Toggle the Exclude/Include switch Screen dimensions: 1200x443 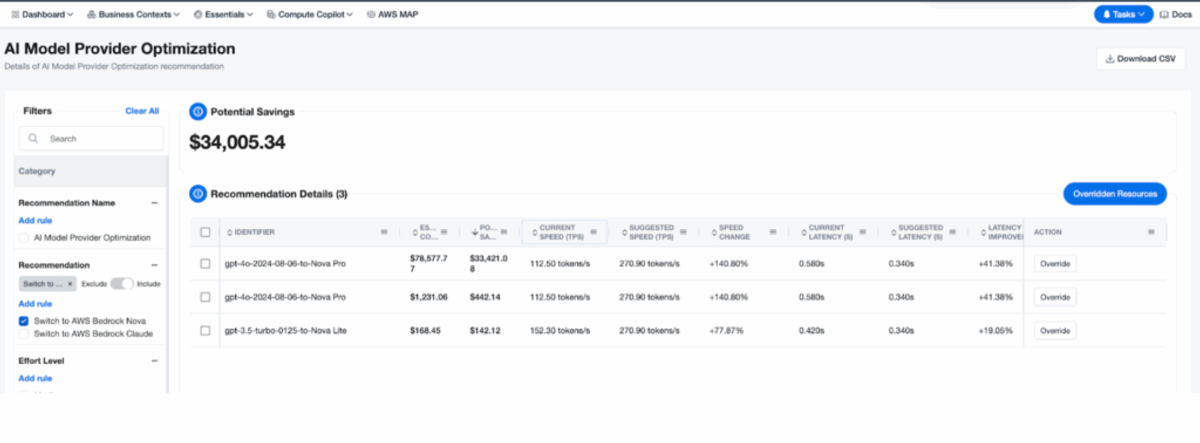[x=122, y=284]
